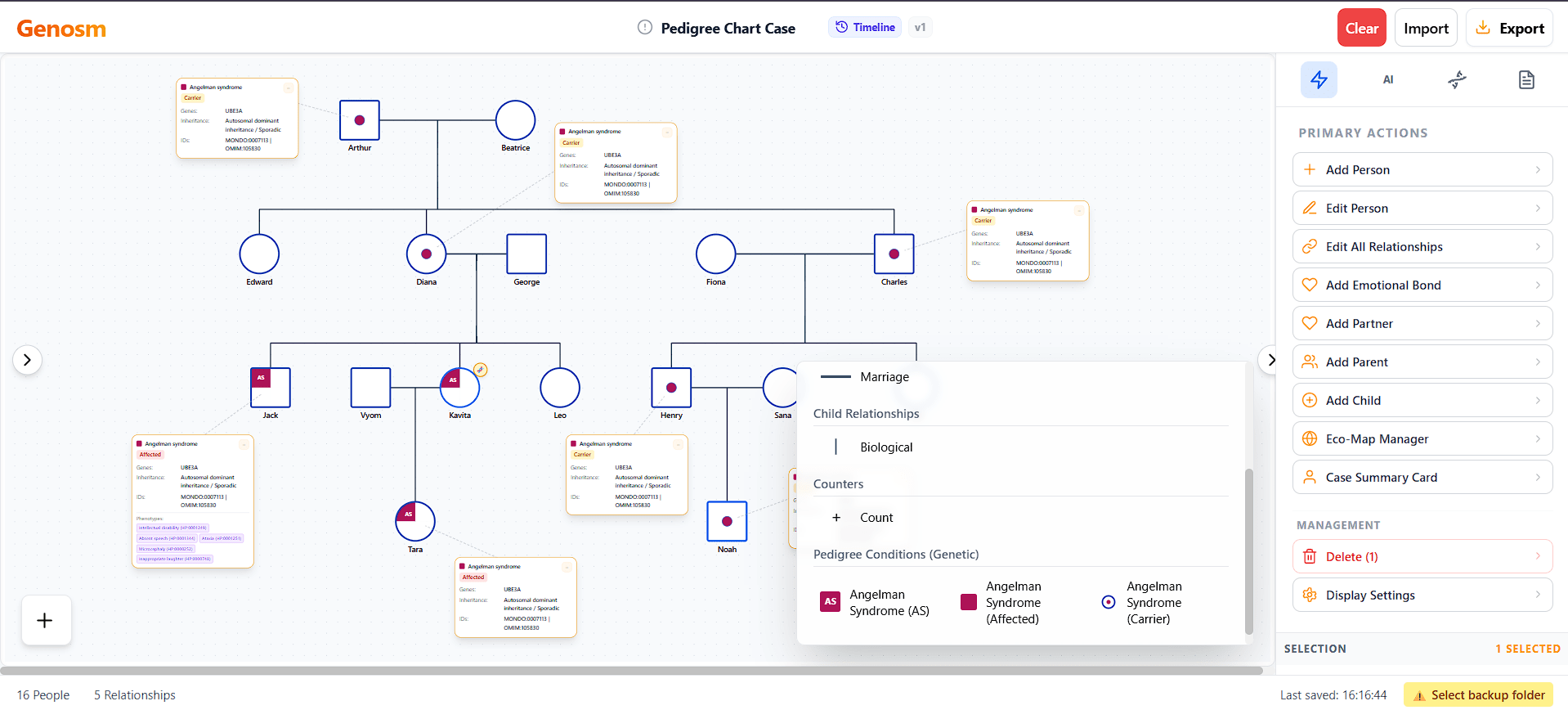Choose Add Partner action
Screen dimensions: 1568x710
click(x=1422, y=323)
